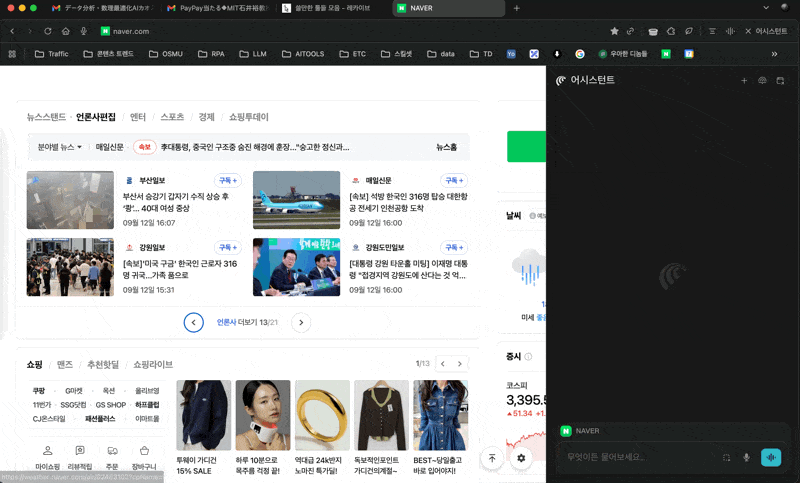Open the Traffic bookmarks folder
This screenshot has height=483, width=800.
tap(51, 53)
